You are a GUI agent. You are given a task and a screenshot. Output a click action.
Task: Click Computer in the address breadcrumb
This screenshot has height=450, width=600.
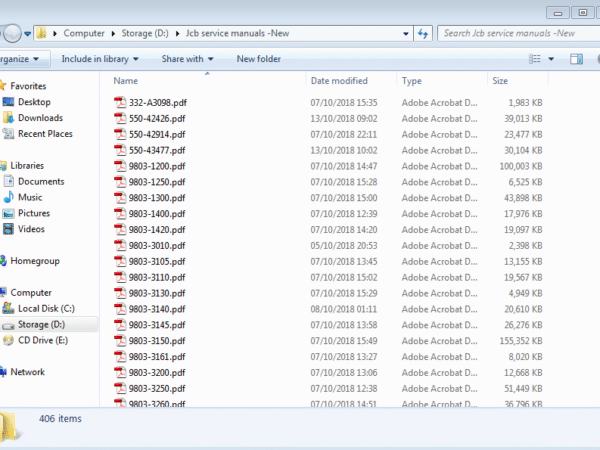84,33
